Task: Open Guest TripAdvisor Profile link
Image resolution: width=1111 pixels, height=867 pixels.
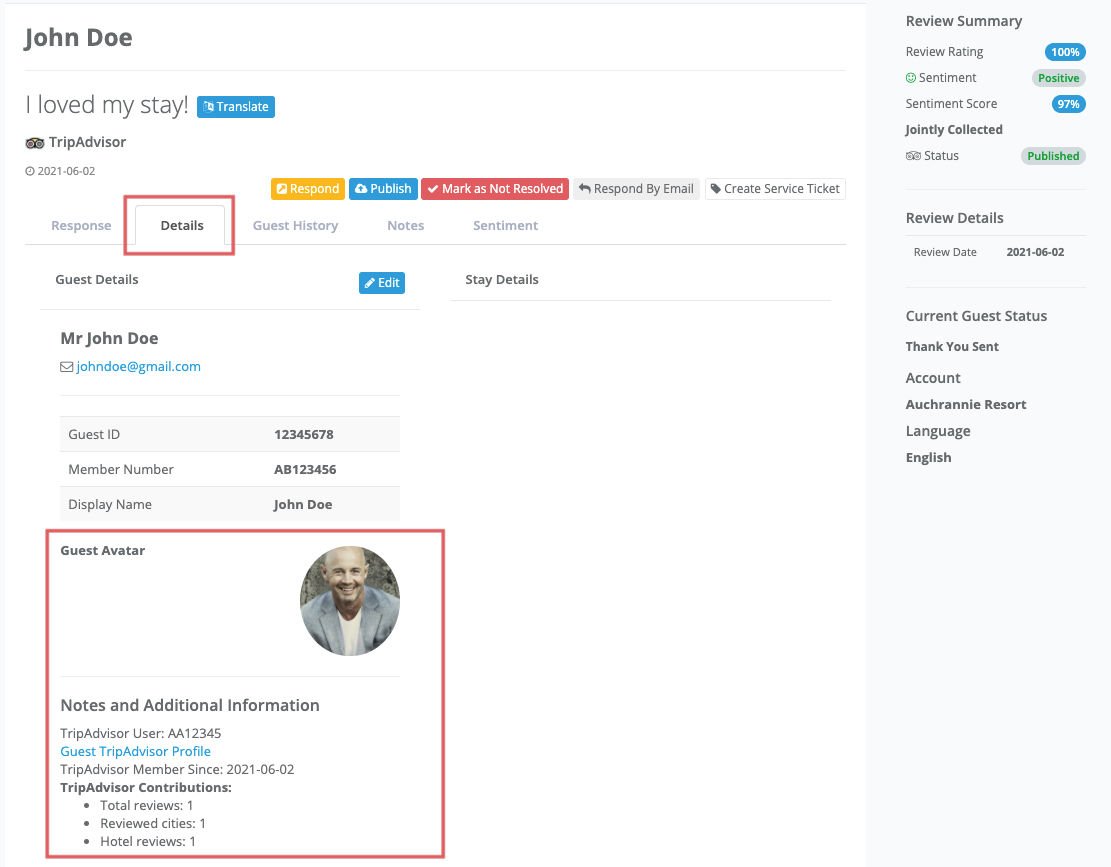Action: click(135, 751)
